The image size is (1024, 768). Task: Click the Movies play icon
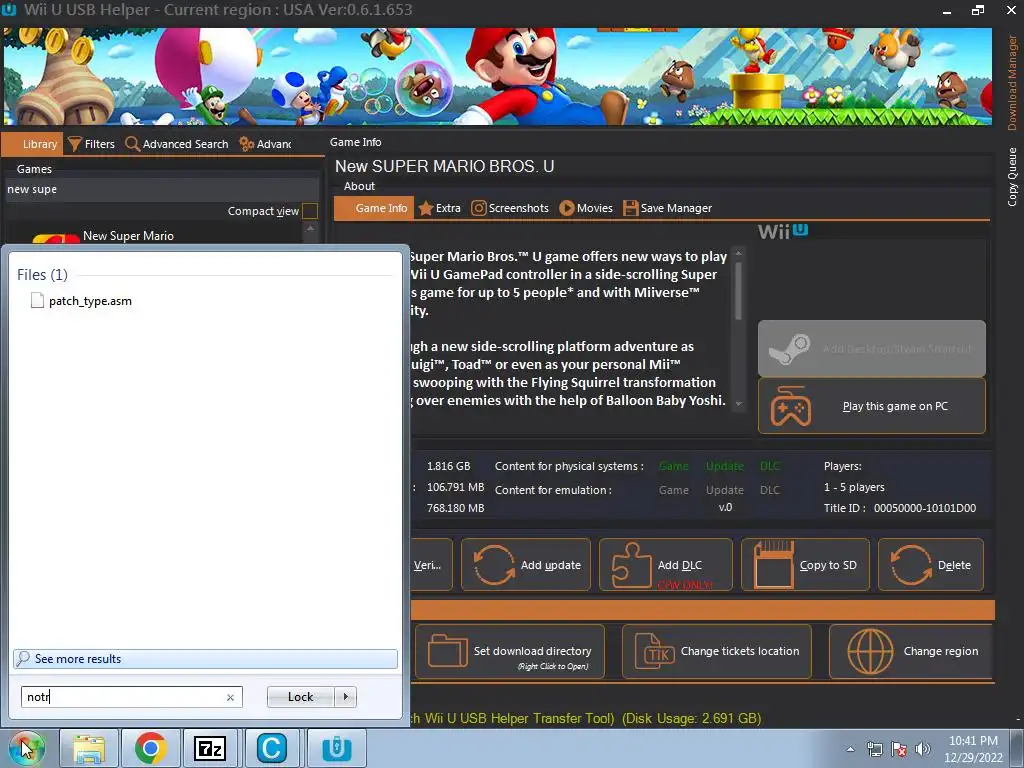[x=566, y=208]
